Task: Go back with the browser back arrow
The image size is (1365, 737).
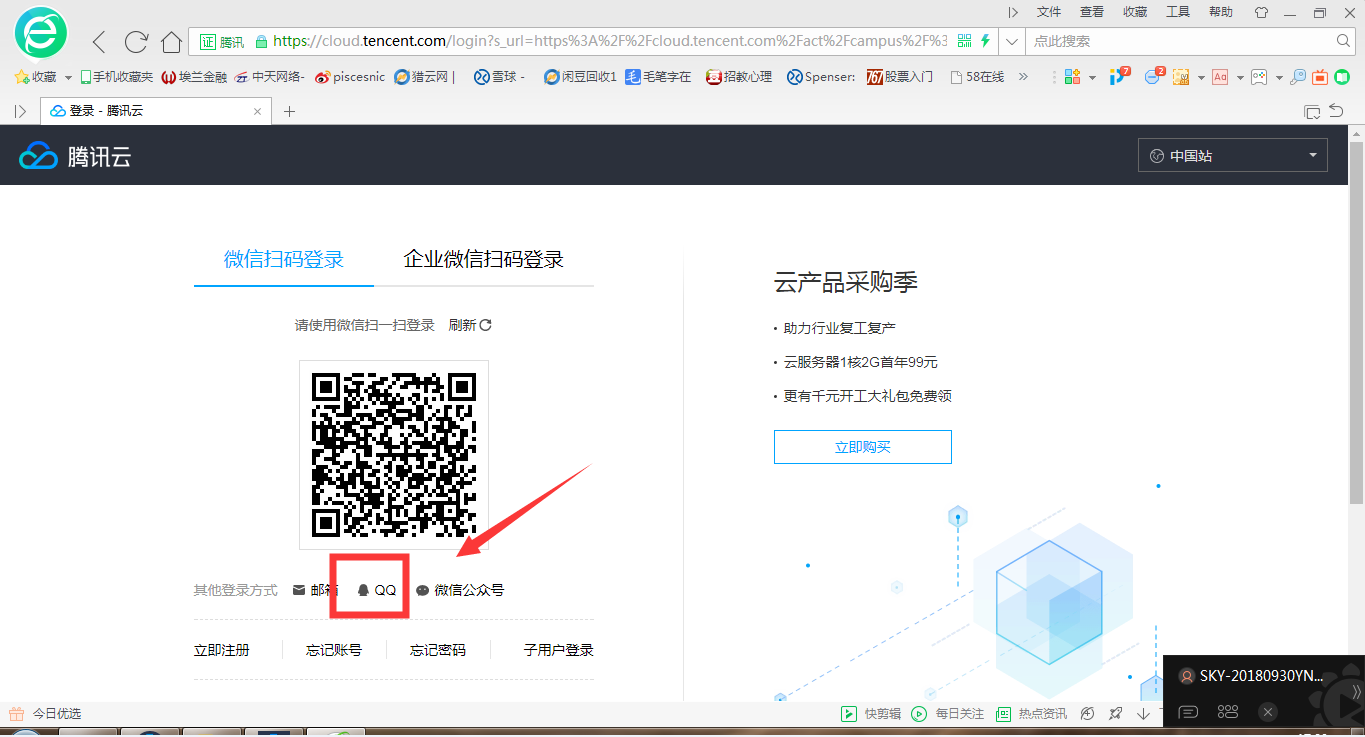Action: coord(99,41)
